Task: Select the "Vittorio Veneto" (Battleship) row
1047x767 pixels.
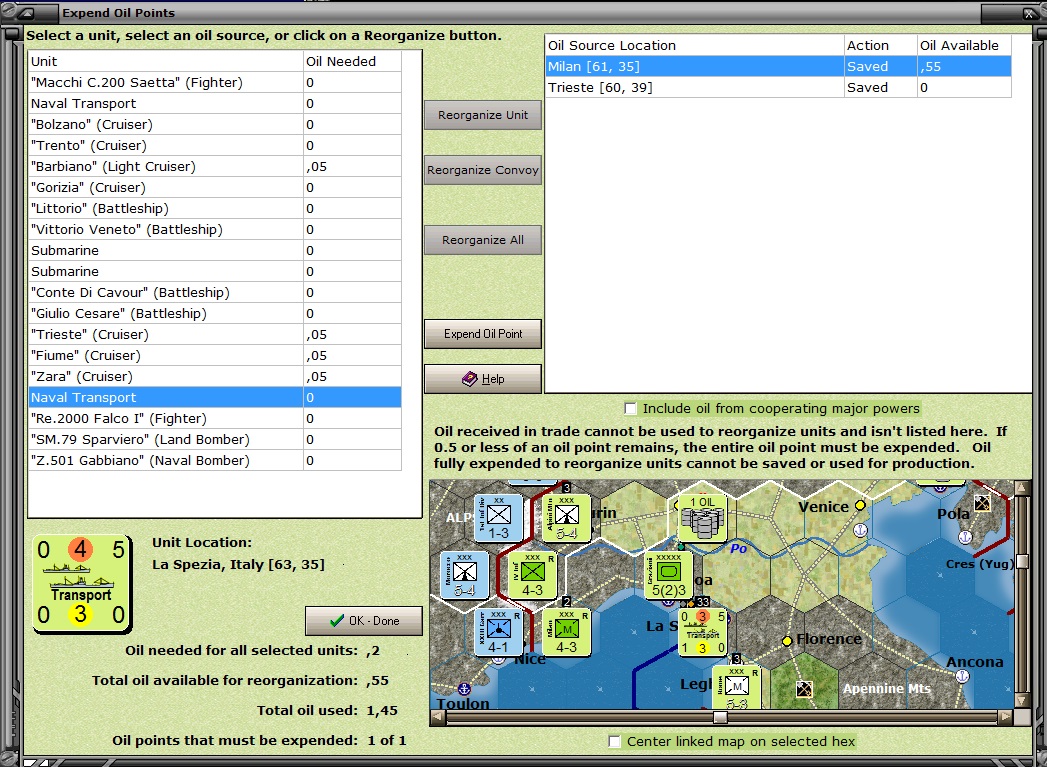Action: point(215,230)
